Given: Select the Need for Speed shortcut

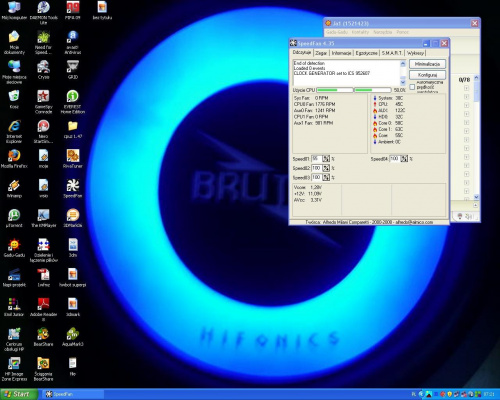Looking at the screenshot, I should point(43,42).
